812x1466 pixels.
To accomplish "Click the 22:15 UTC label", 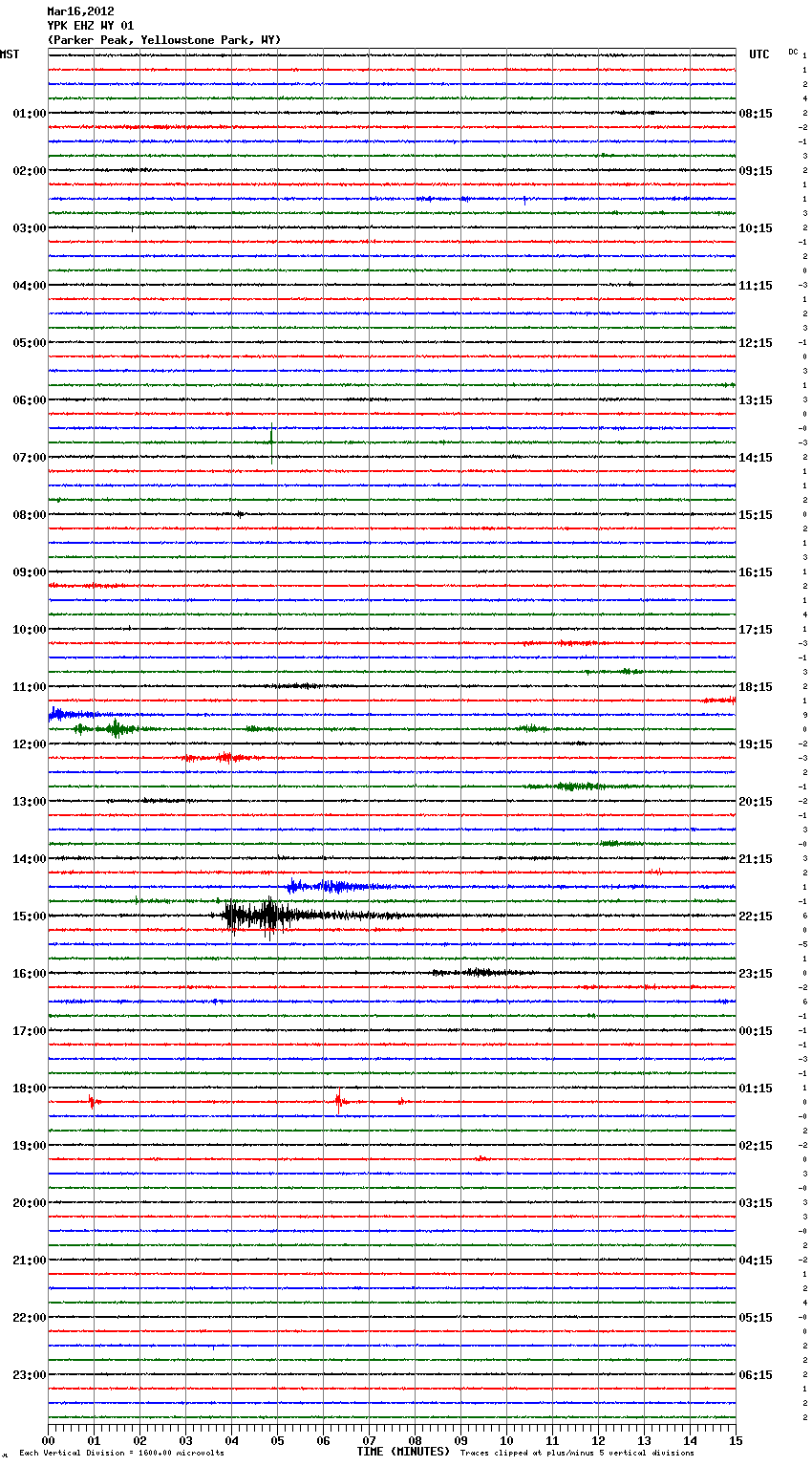I will (x=756, y=916).
